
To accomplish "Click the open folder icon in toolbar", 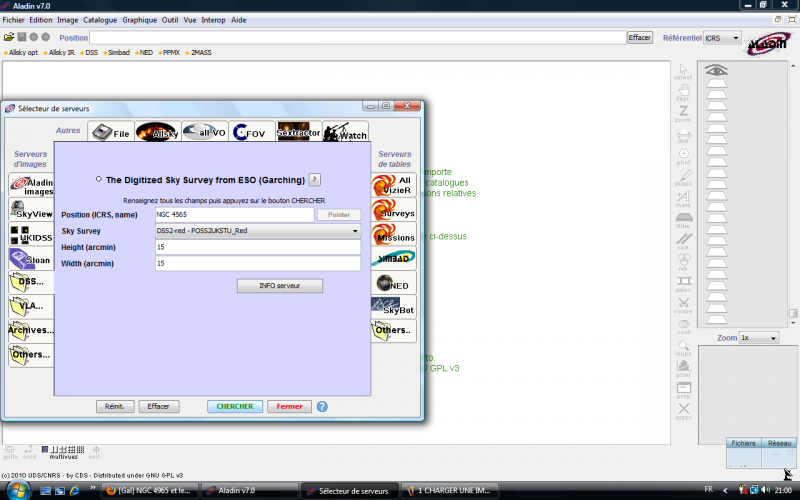I will pyautogui.click(x=9, y=37).
